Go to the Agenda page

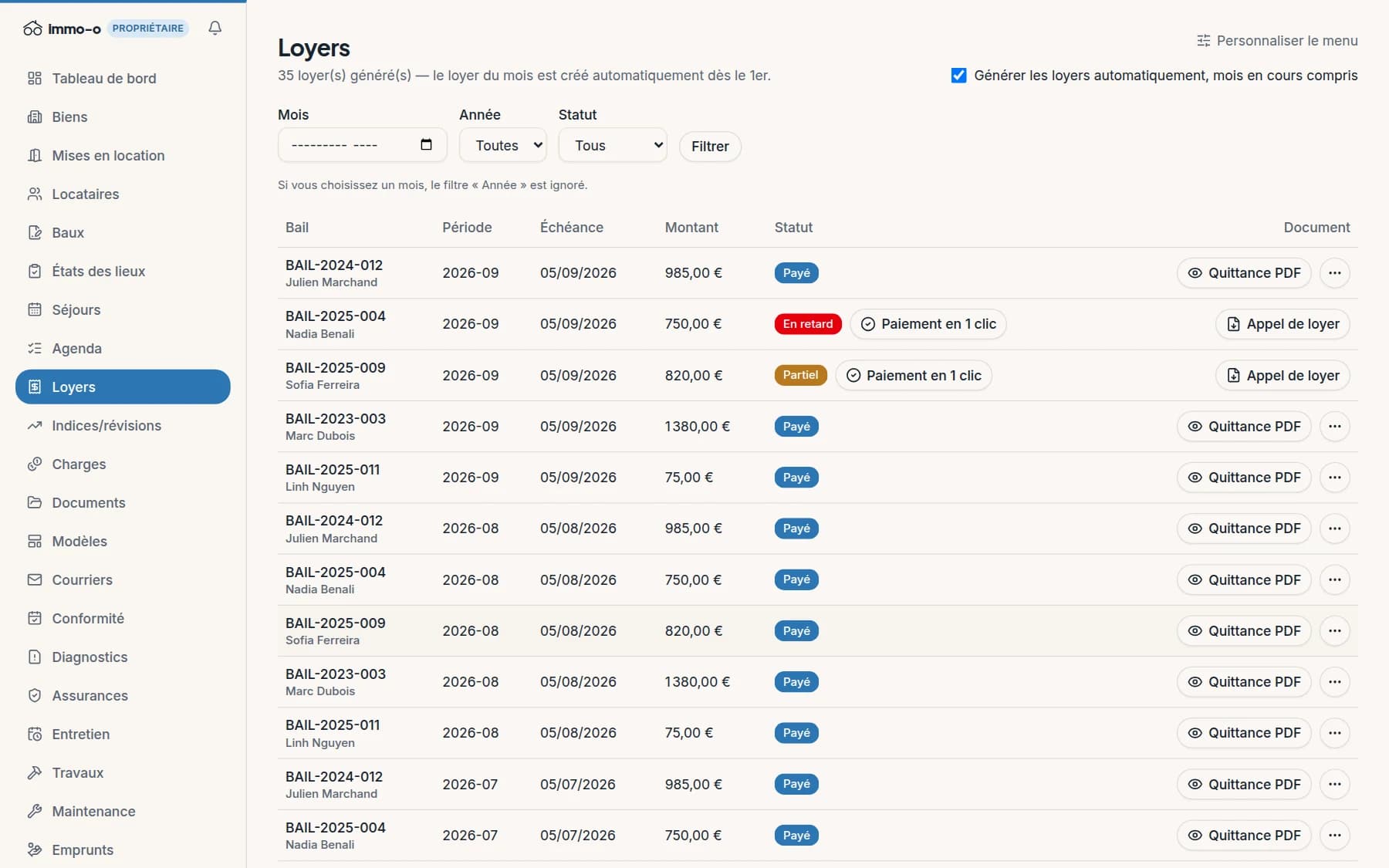(123, 348)
